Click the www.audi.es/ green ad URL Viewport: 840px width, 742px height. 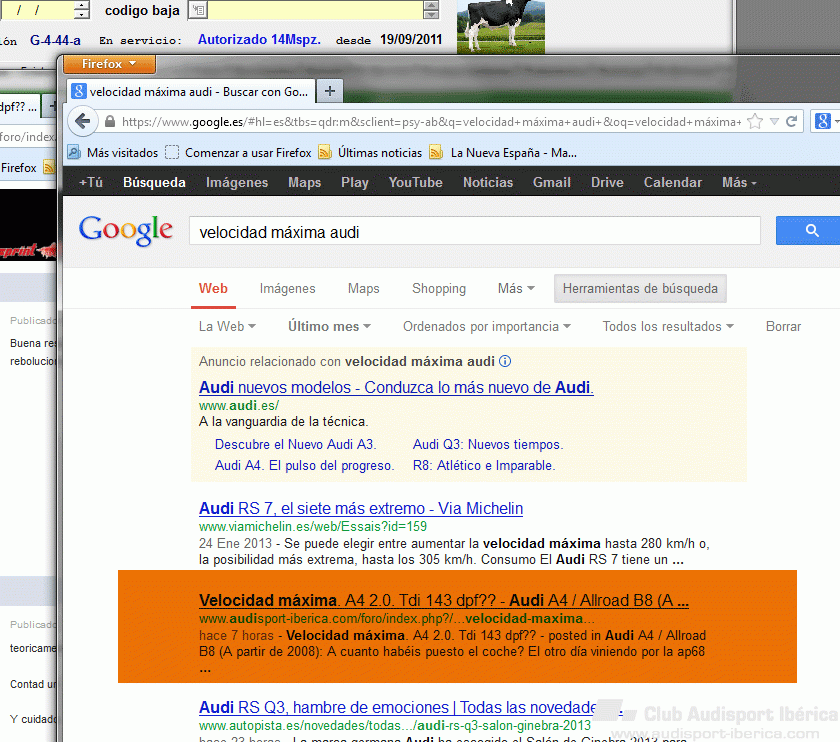pos(238,406)
